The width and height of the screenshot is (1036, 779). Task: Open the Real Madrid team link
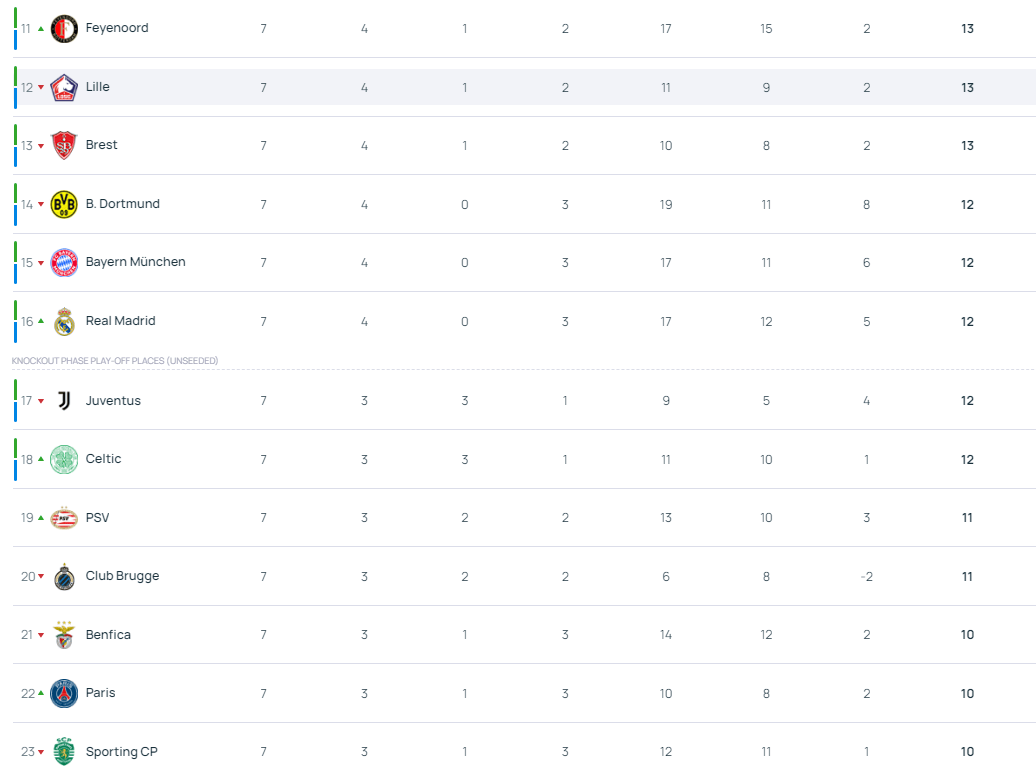pyautogui.click(x=120, y=320)
